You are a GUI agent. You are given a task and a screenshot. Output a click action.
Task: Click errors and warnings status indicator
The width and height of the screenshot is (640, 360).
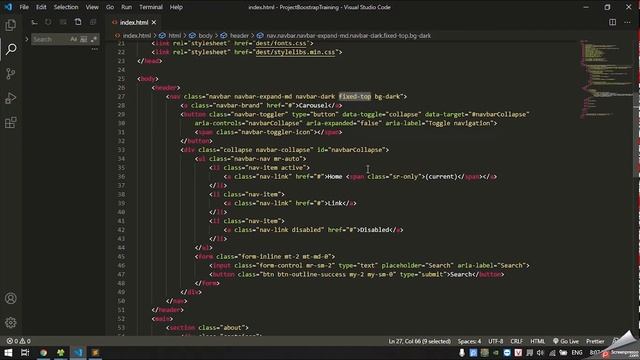tap(18, 341)
